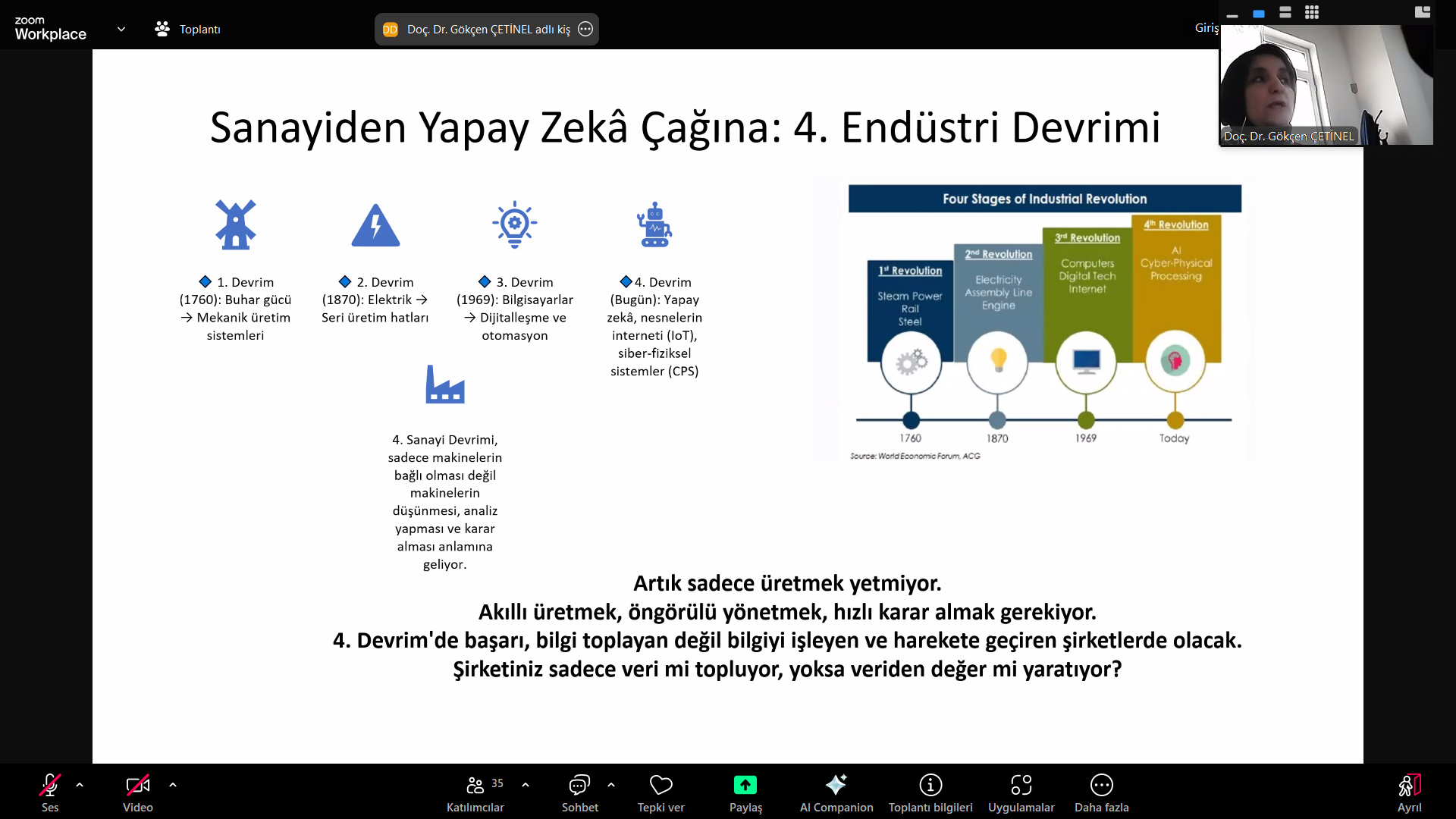Expand the arrow beside Sohbet
The width and height of the screenshot is (1456, 819).
click(x=611, y=785)
